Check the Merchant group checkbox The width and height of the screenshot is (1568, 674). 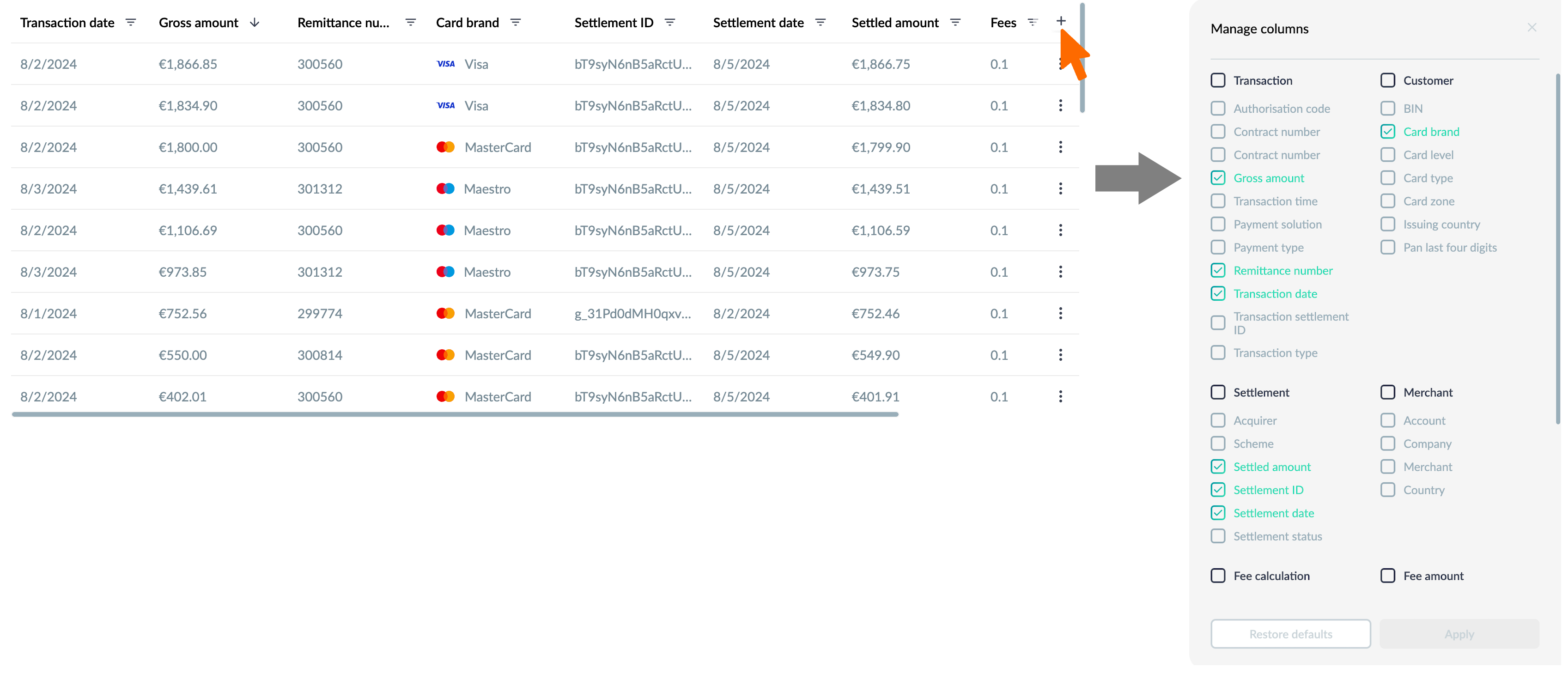[1388, 392]
